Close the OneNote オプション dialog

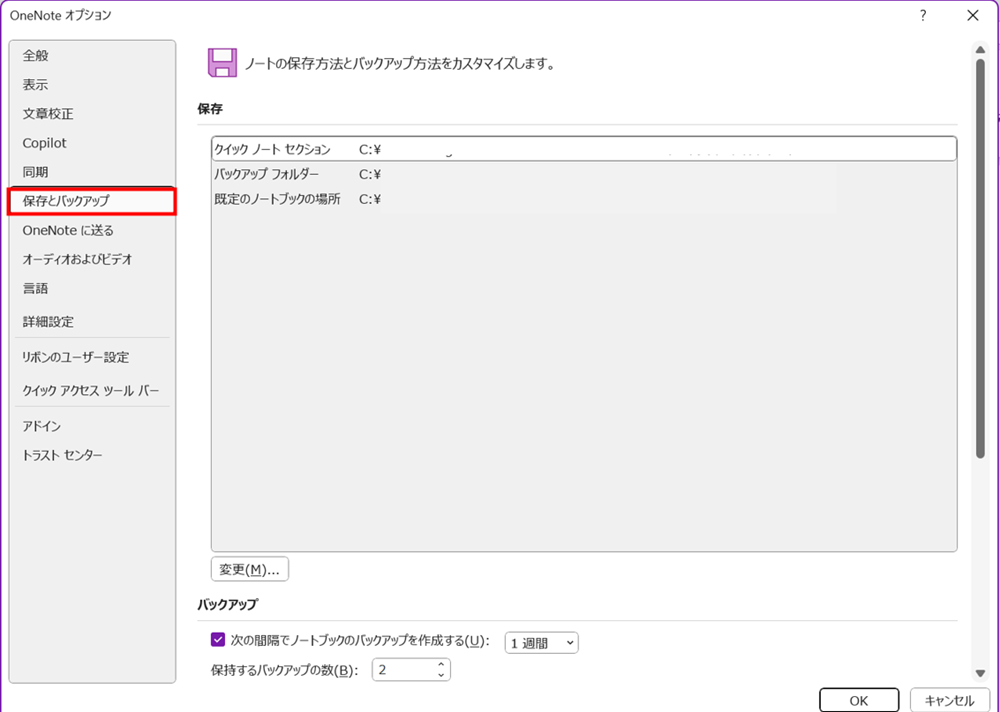[973, 15]
